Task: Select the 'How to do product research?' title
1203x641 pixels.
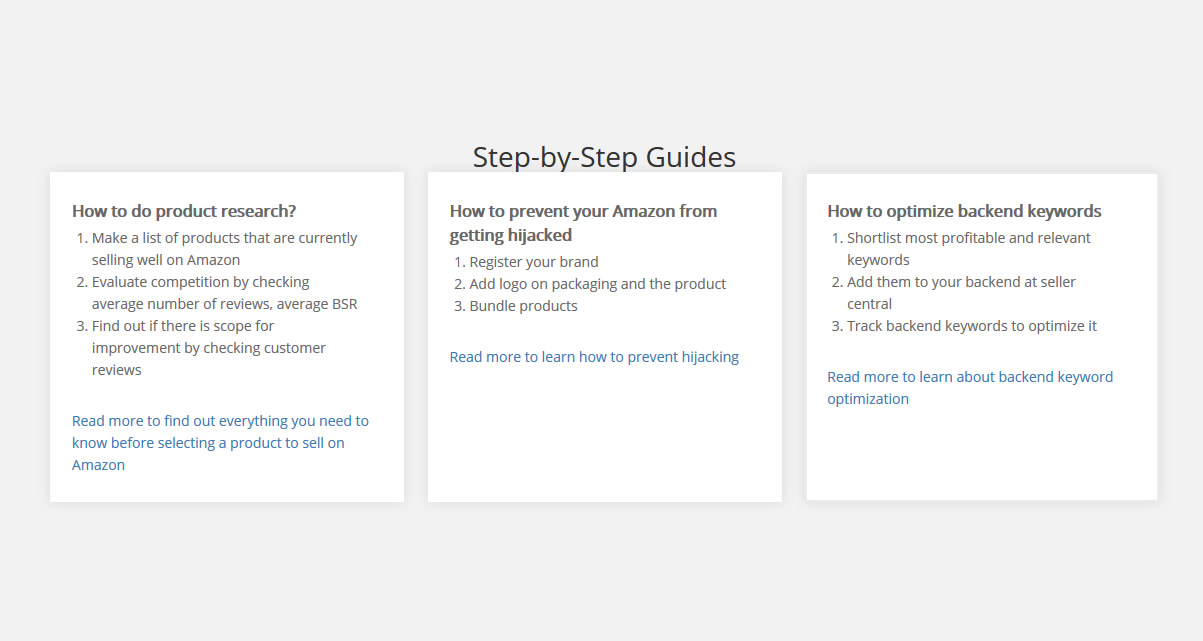Action: click(184, 211)
